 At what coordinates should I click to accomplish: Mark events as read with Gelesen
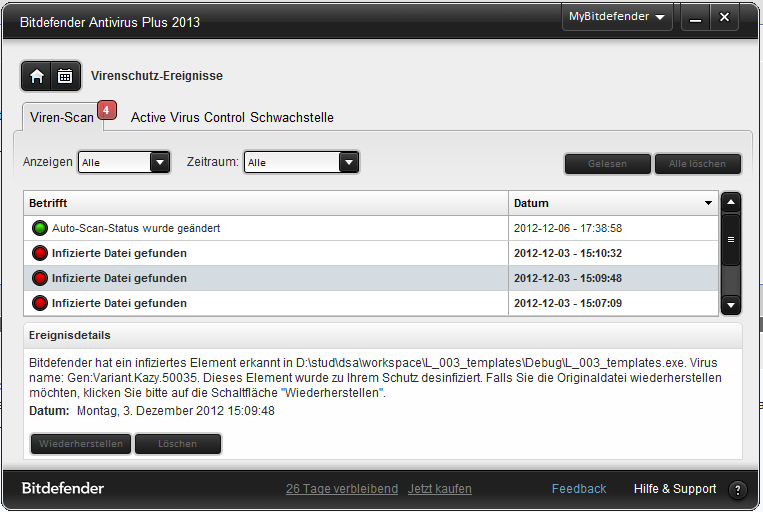[x=607, y=164]
